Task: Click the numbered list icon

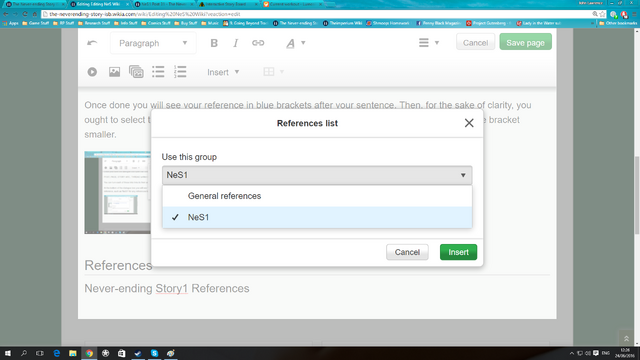Action: [x=180, y=72]
